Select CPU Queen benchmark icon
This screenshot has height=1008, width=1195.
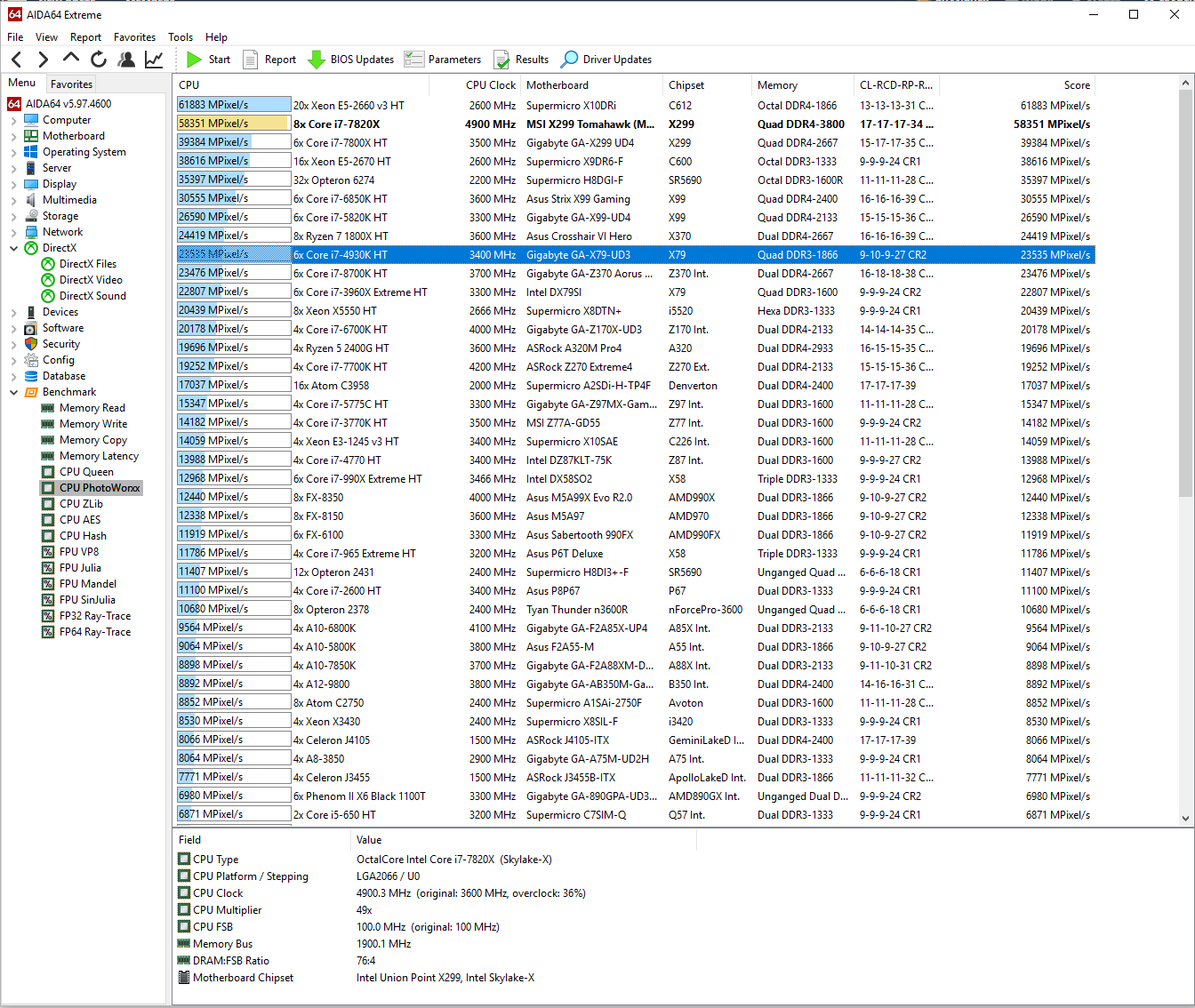pos(48,472)
